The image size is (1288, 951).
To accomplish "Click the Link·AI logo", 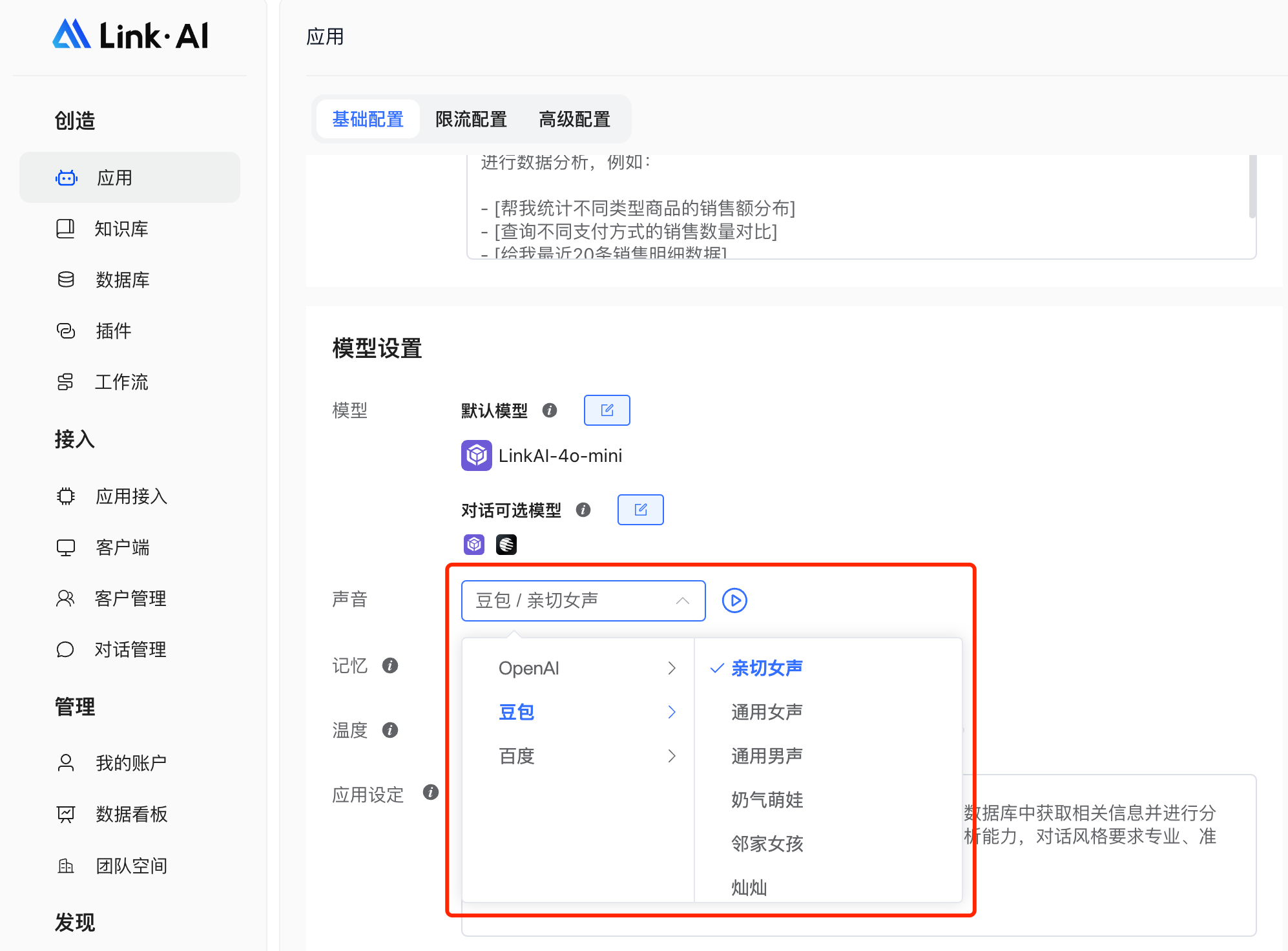I will pyautogui.click(x=130, y=35).
